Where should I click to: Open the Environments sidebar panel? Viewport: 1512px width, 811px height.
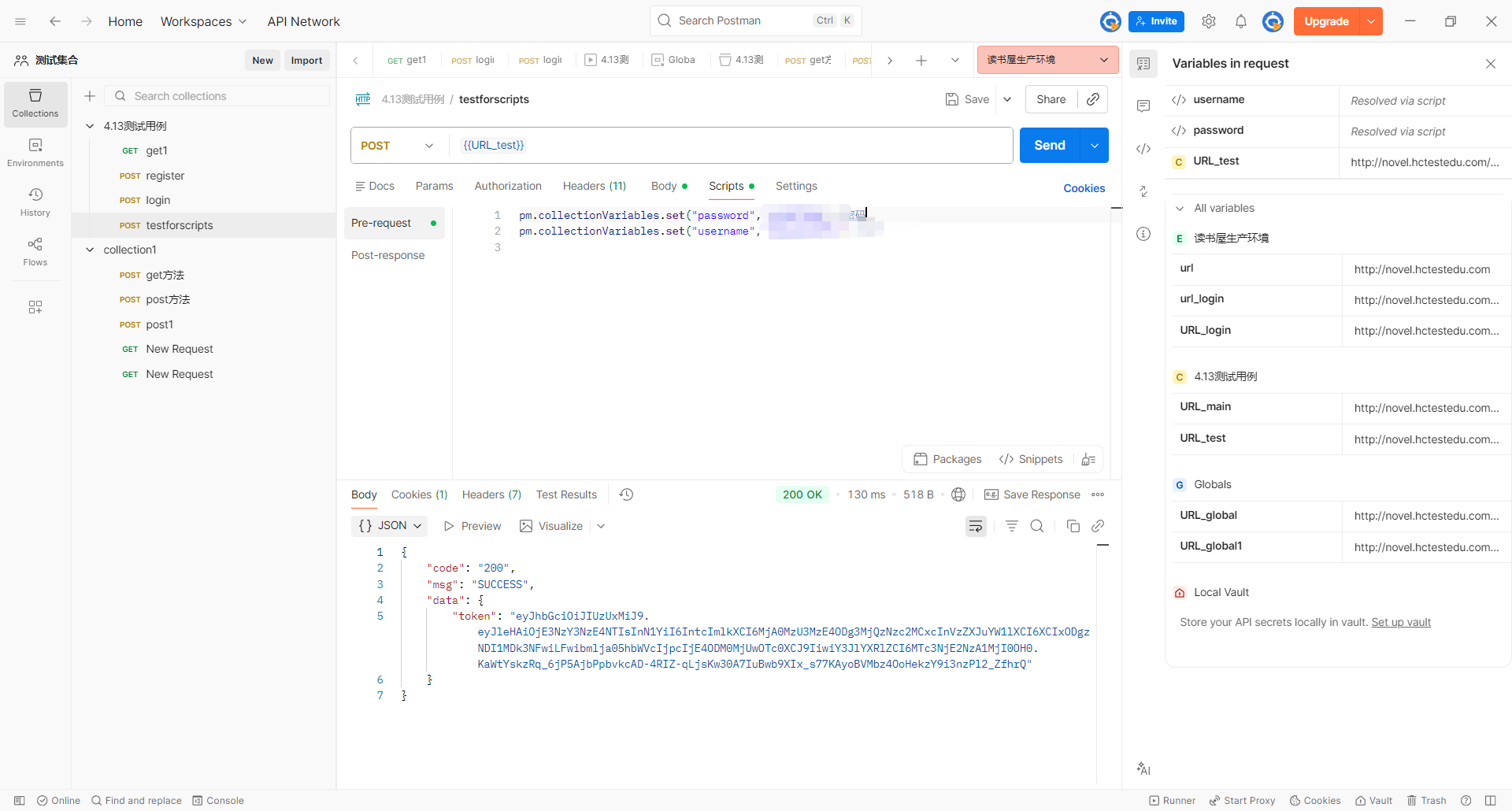click(x=35, y=153)
